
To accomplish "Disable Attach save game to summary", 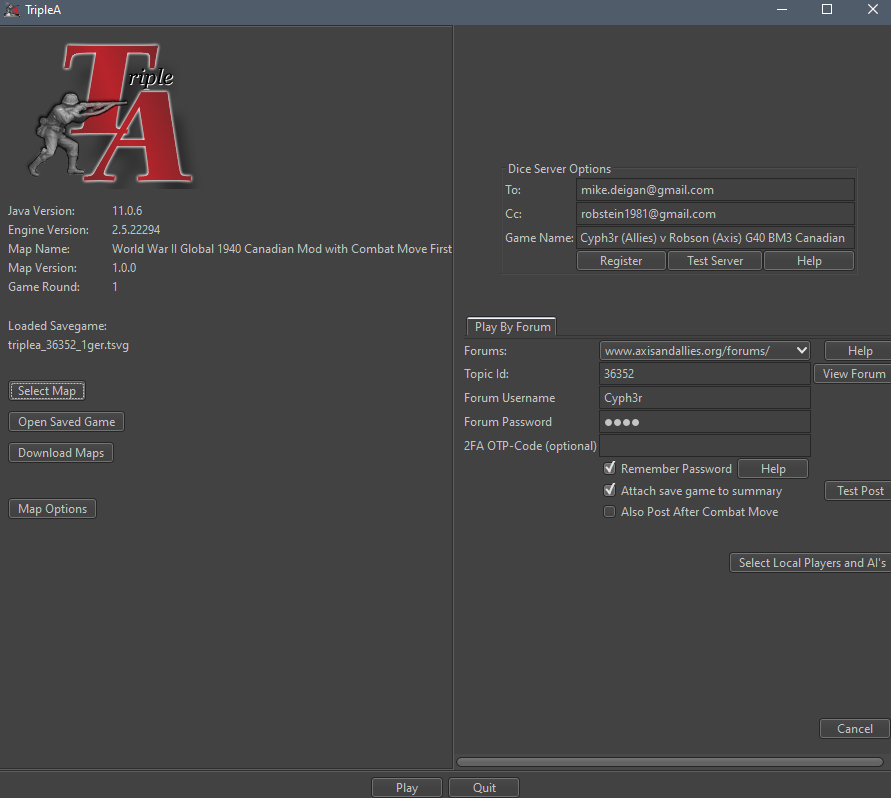I will click(610, 491).
